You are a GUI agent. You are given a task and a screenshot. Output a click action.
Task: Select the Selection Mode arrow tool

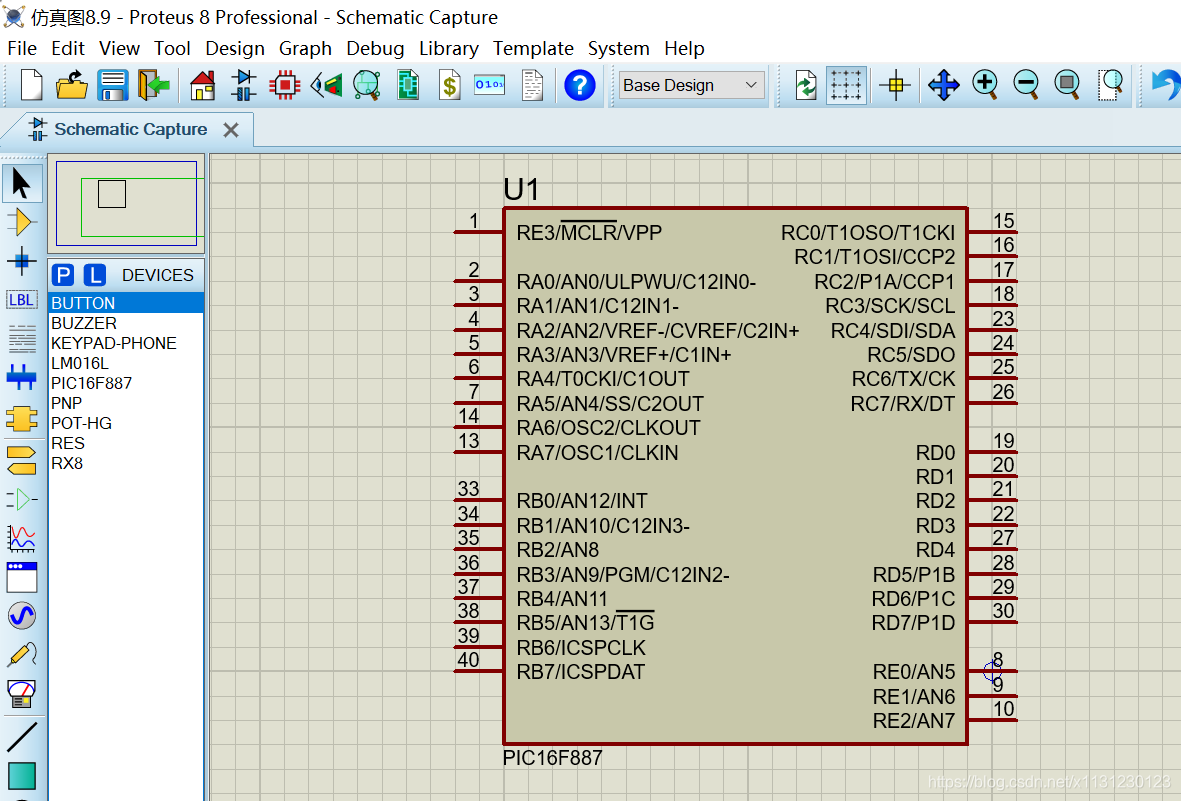[21, 183]
